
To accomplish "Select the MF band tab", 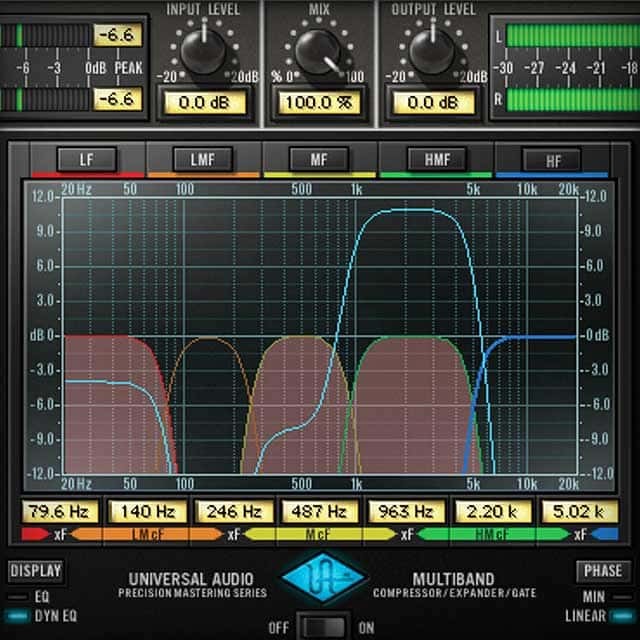I will click(320, 159).
